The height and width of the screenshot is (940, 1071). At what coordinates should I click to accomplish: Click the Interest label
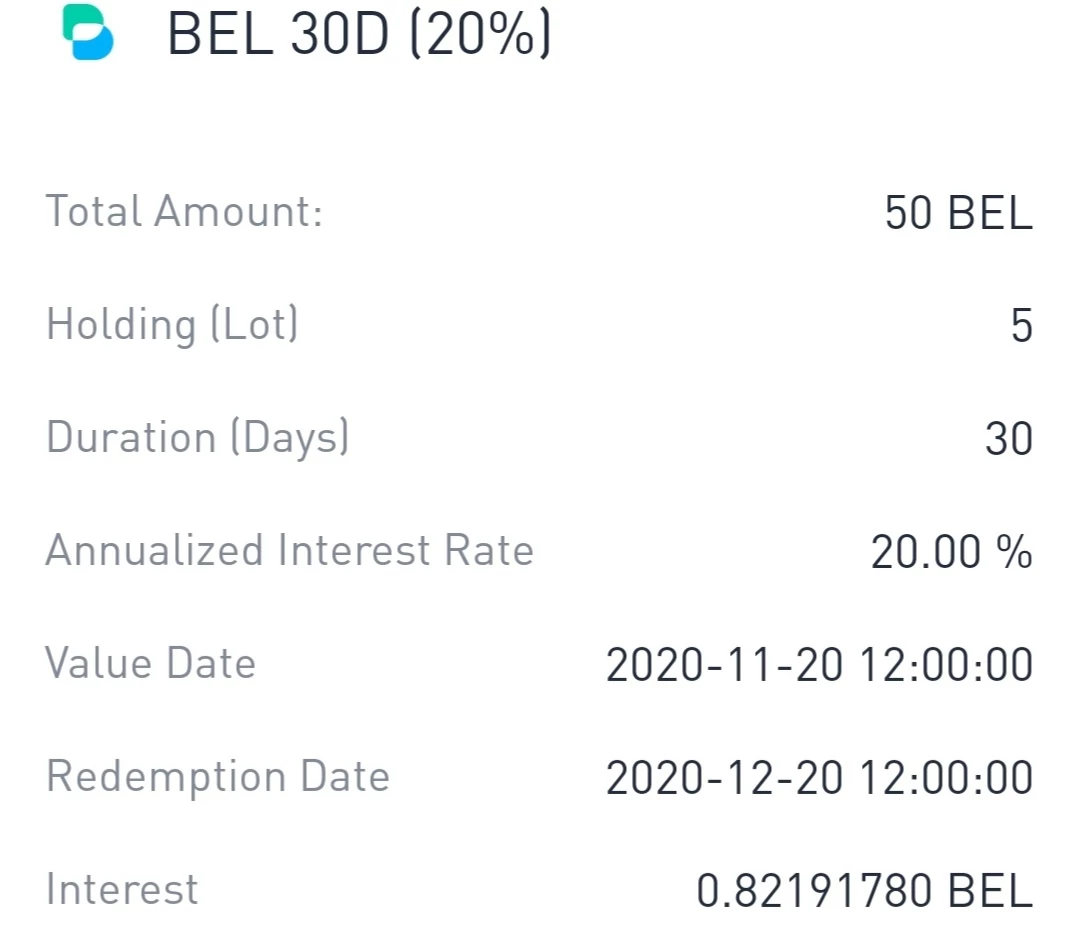(122, 889)
